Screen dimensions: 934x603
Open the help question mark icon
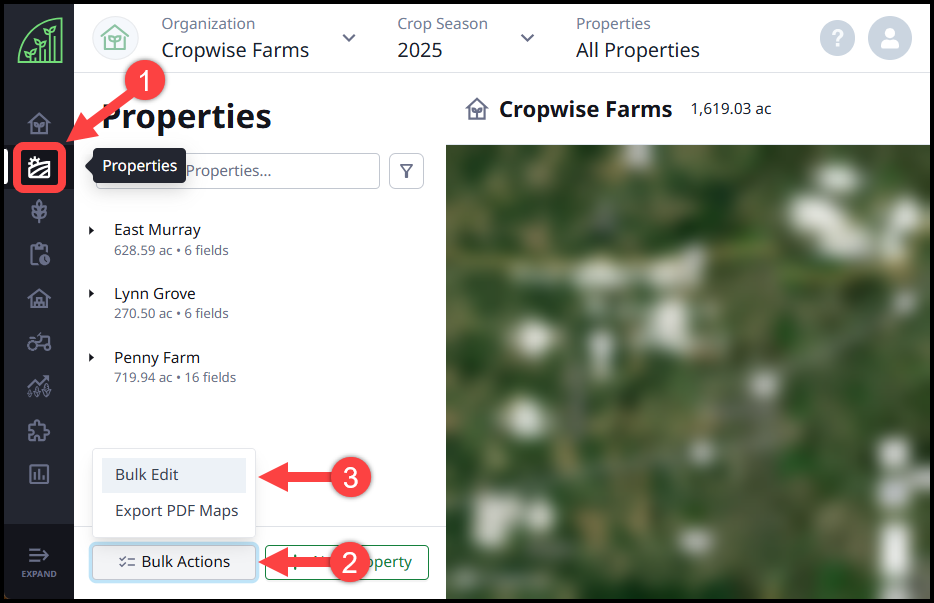click(x=837, y=38)
